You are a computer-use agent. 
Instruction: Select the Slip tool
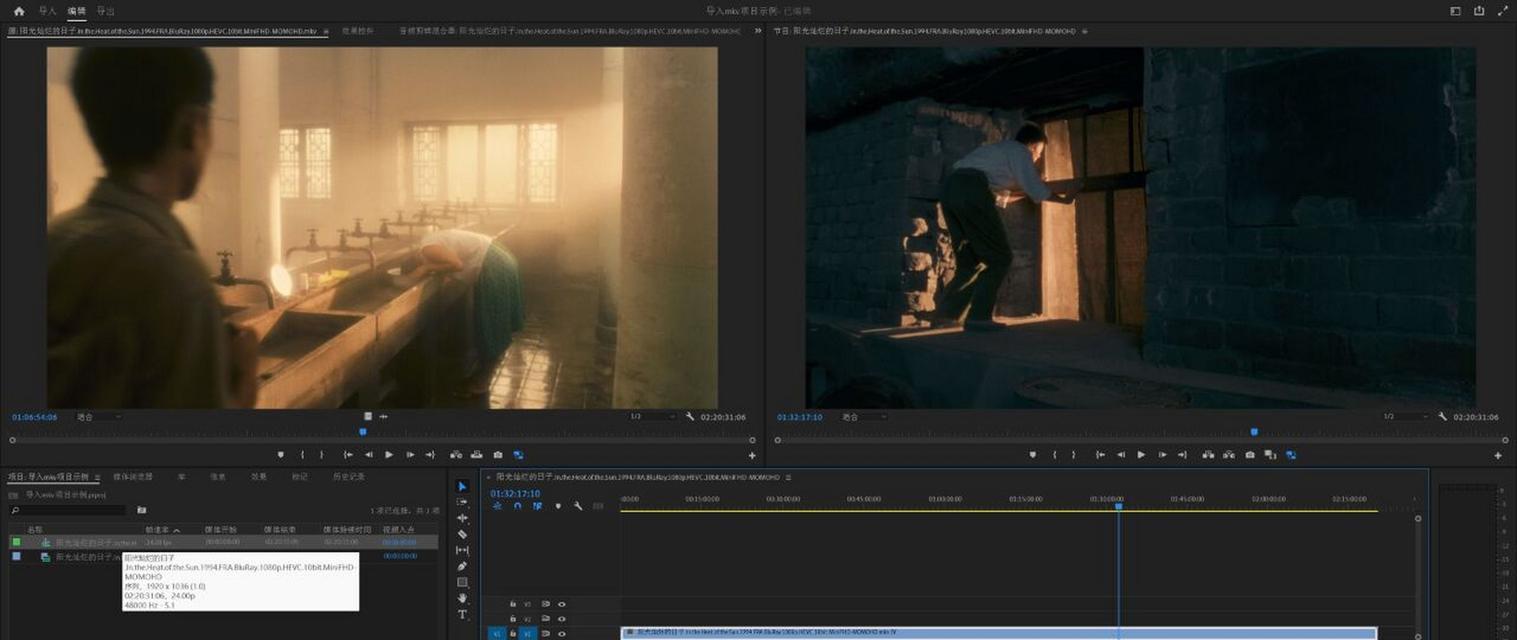pyautogui.click(x=462, y=550)
